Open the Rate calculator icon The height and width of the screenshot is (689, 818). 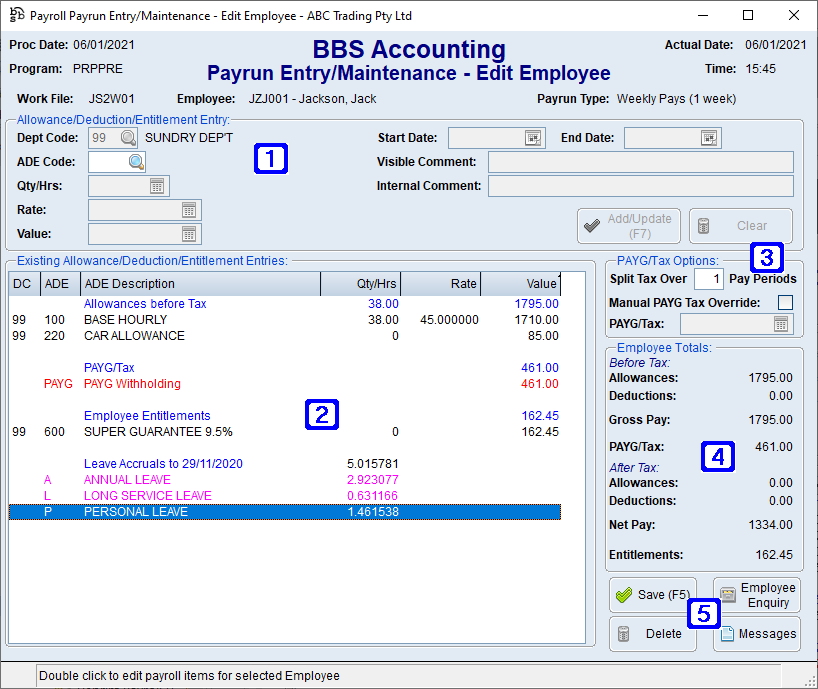[191, 210]
